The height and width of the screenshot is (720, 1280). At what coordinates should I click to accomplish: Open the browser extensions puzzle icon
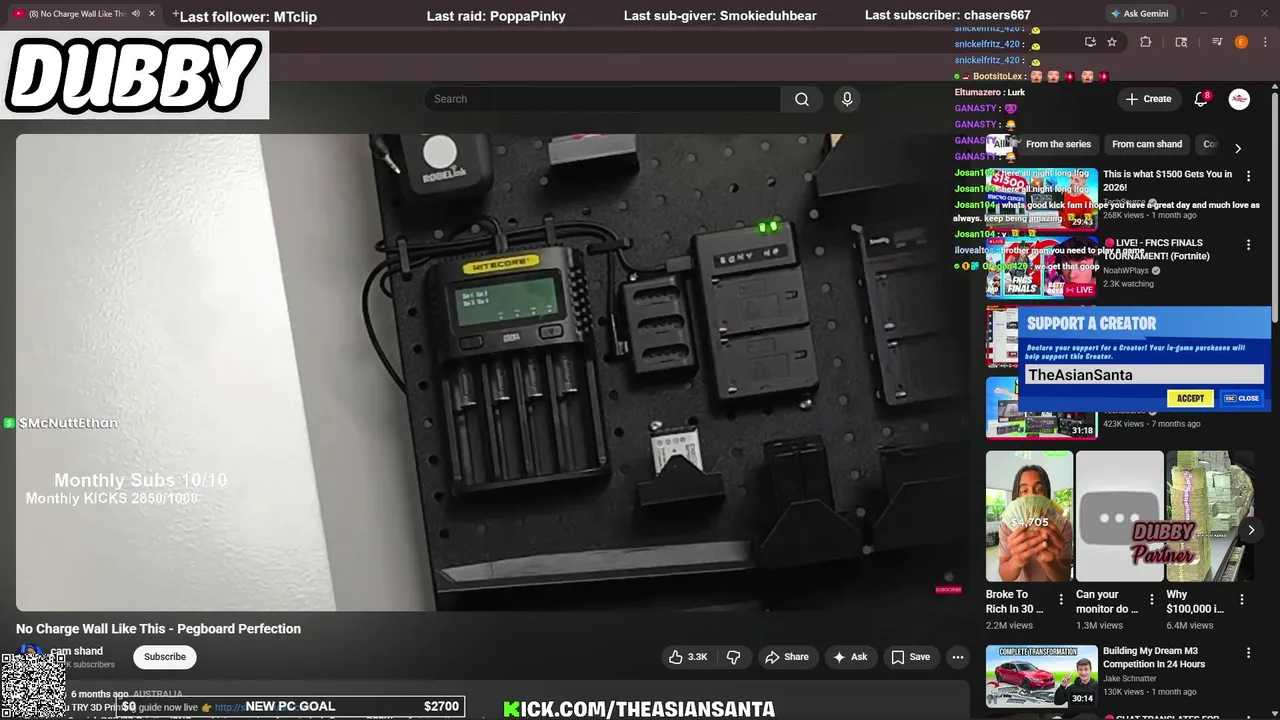1146,42
